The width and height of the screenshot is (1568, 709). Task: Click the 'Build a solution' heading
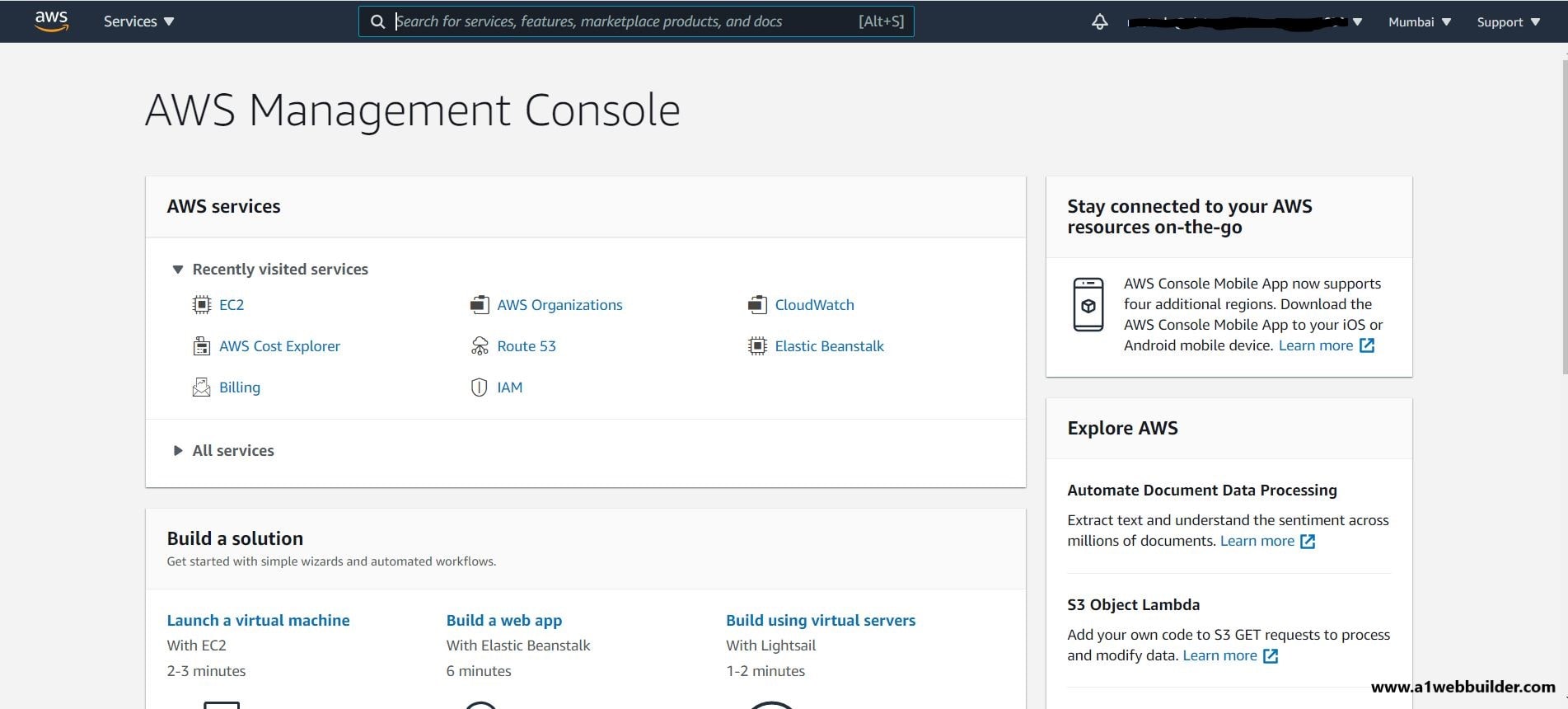pyautogui.click(x=235, y=538)
